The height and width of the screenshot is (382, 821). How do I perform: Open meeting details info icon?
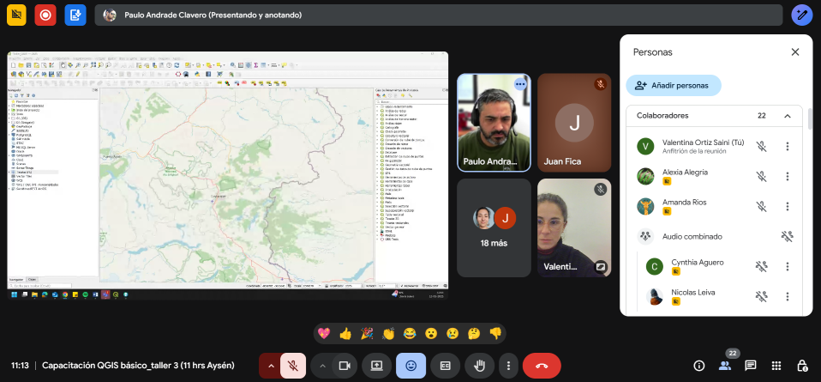point(699,366)
